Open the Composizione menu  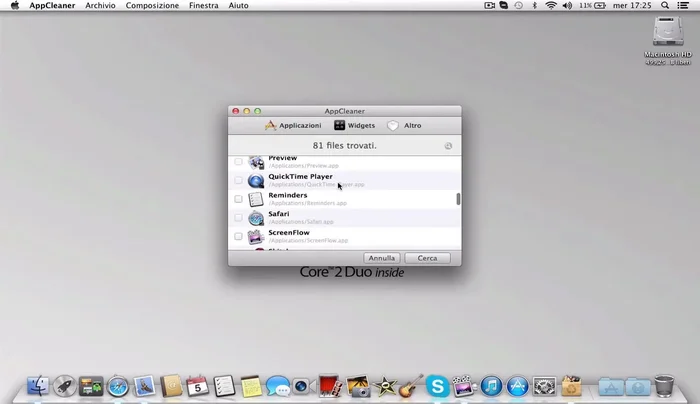[x=152, y=5]
